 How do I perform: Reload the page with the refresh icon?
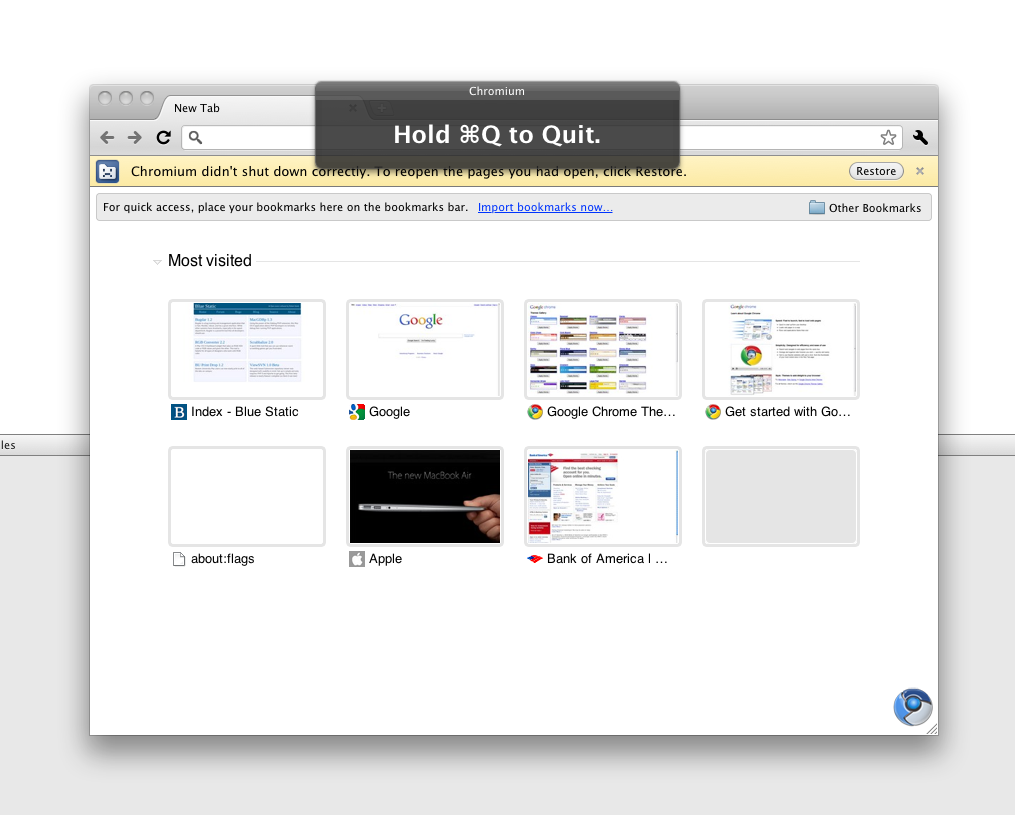(x=164, y=138)
